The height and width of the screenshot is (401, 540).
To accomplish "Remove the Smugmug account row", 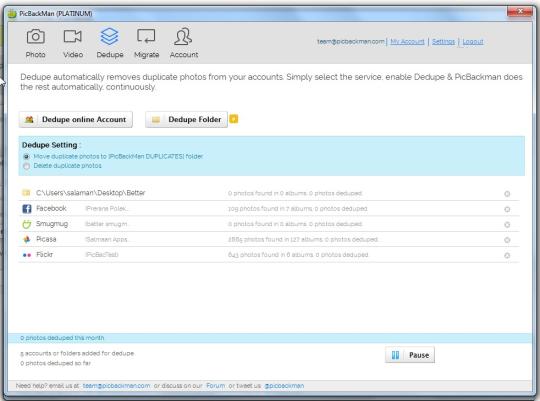I will [x=507, y=225].
